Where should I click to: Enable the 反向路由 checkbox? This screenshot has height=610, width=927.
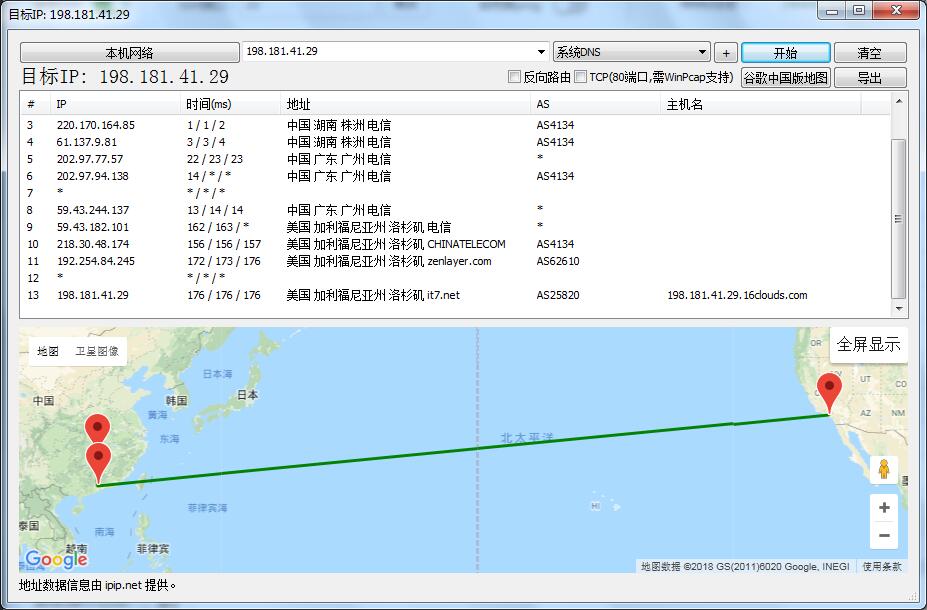pyautogui.click(x=515, y=77)
